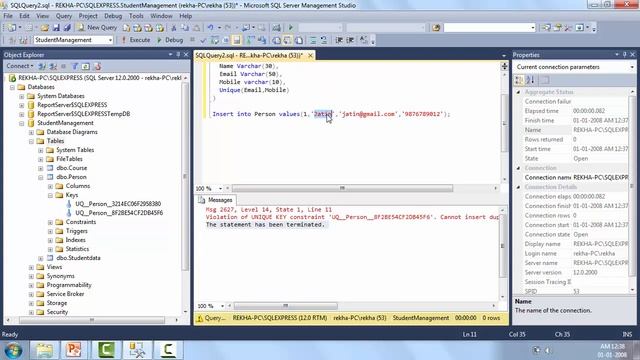
Task: Click the Copy icon in toolbar
Action: pyautogui.click(x=185, y=28)
